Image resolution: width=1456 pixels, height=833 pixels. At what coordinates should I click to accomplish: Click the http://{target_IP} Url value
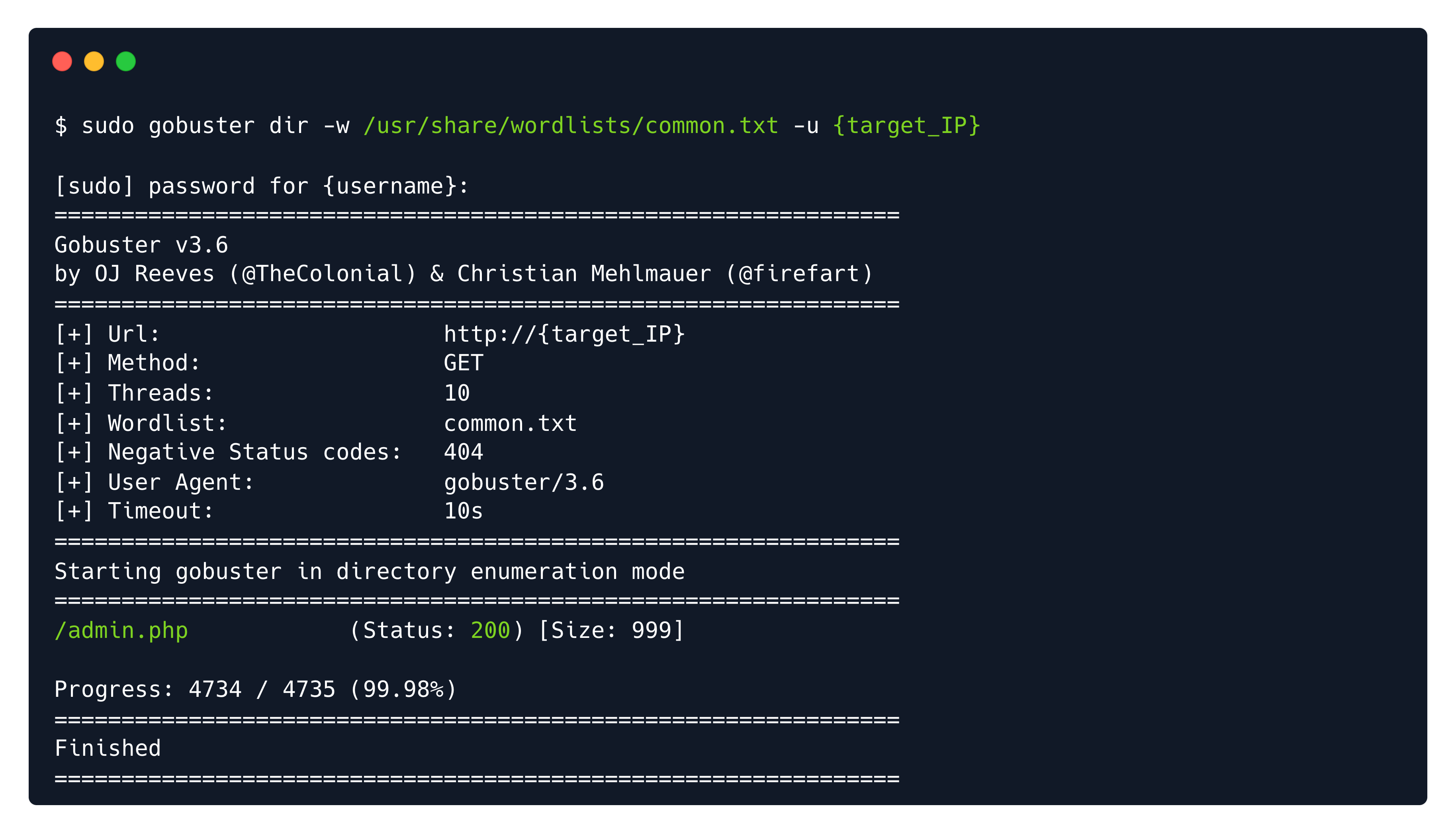click(x=564, y=334)
